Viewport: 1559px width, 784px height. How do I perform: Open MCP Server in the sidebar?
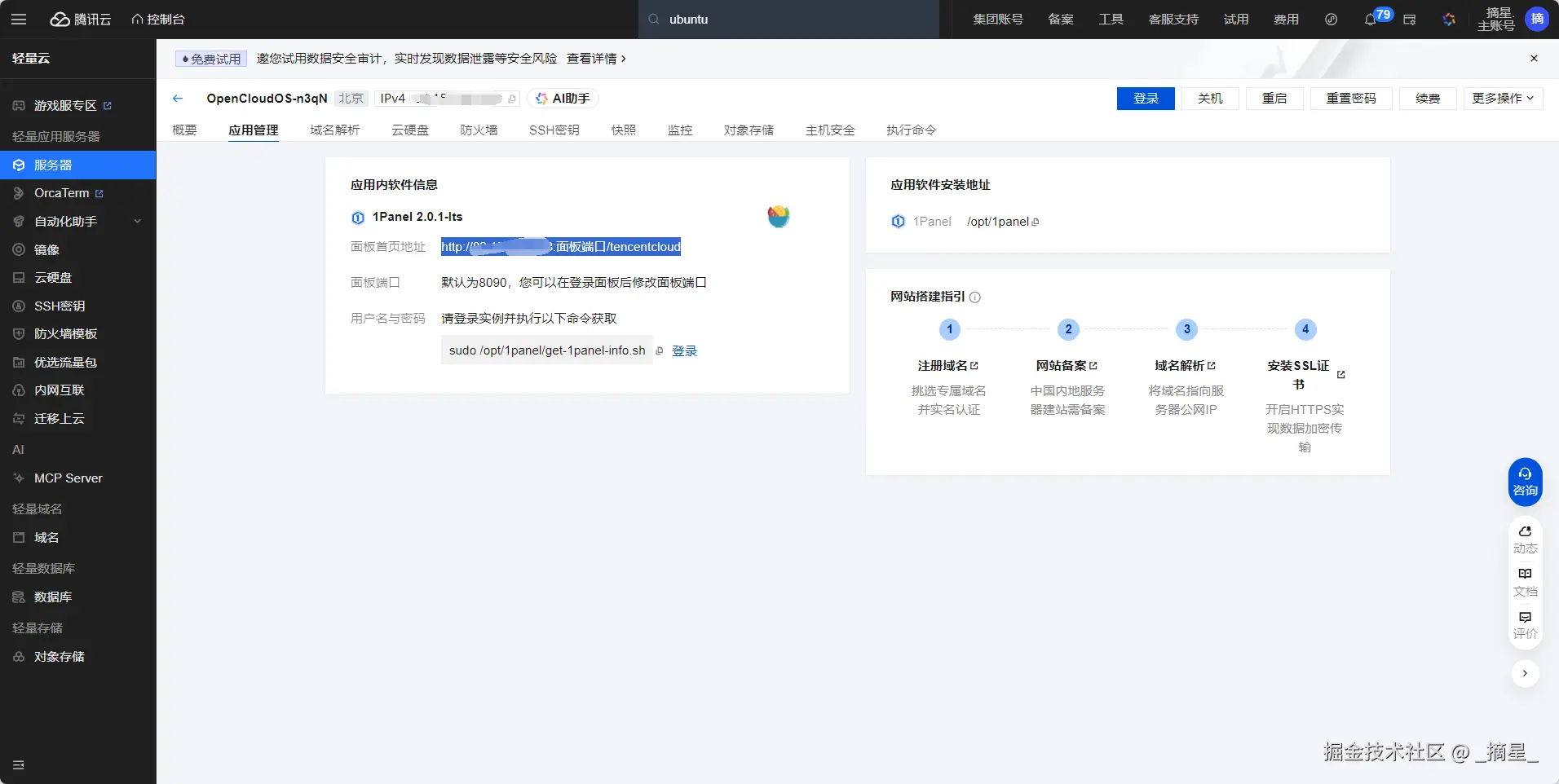click(x=78, y=478)
